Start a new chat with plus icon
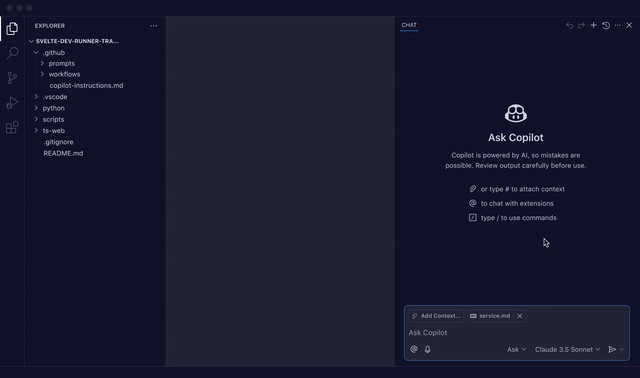The width and height of the screenshot is (640, 378). (593, 25)
